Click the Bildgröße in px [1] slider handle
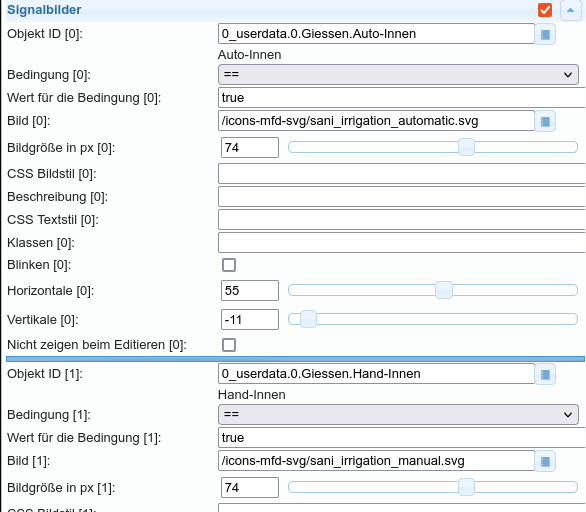 [x=466, y=487]
